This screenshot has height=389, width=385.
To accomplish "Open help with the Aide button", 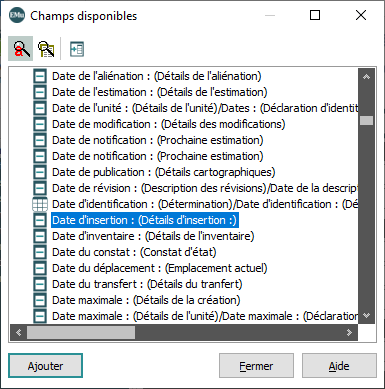I will click(339, 366).
